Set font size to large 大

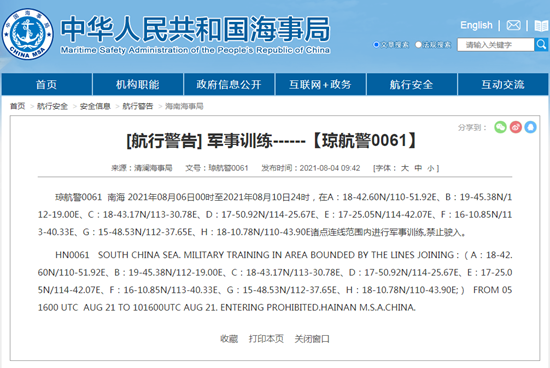click(405, 168)
